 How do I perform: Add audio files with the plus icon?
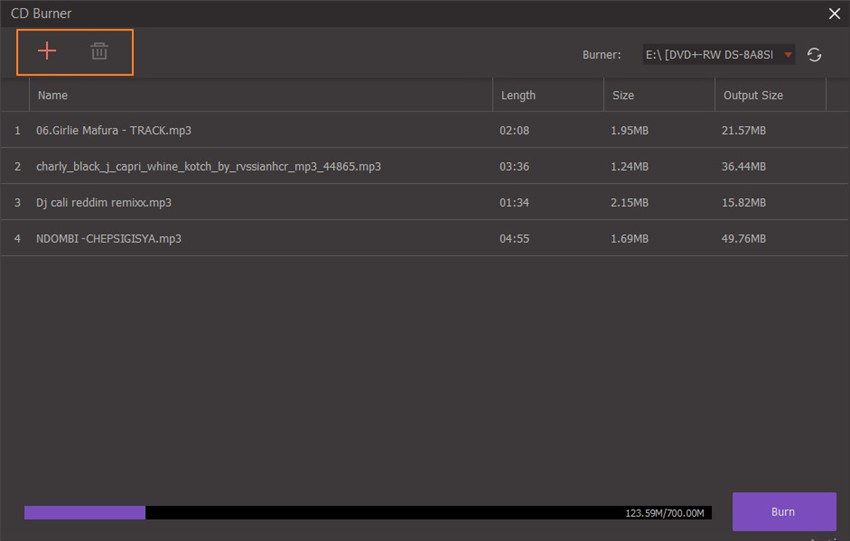pos(47,51)
